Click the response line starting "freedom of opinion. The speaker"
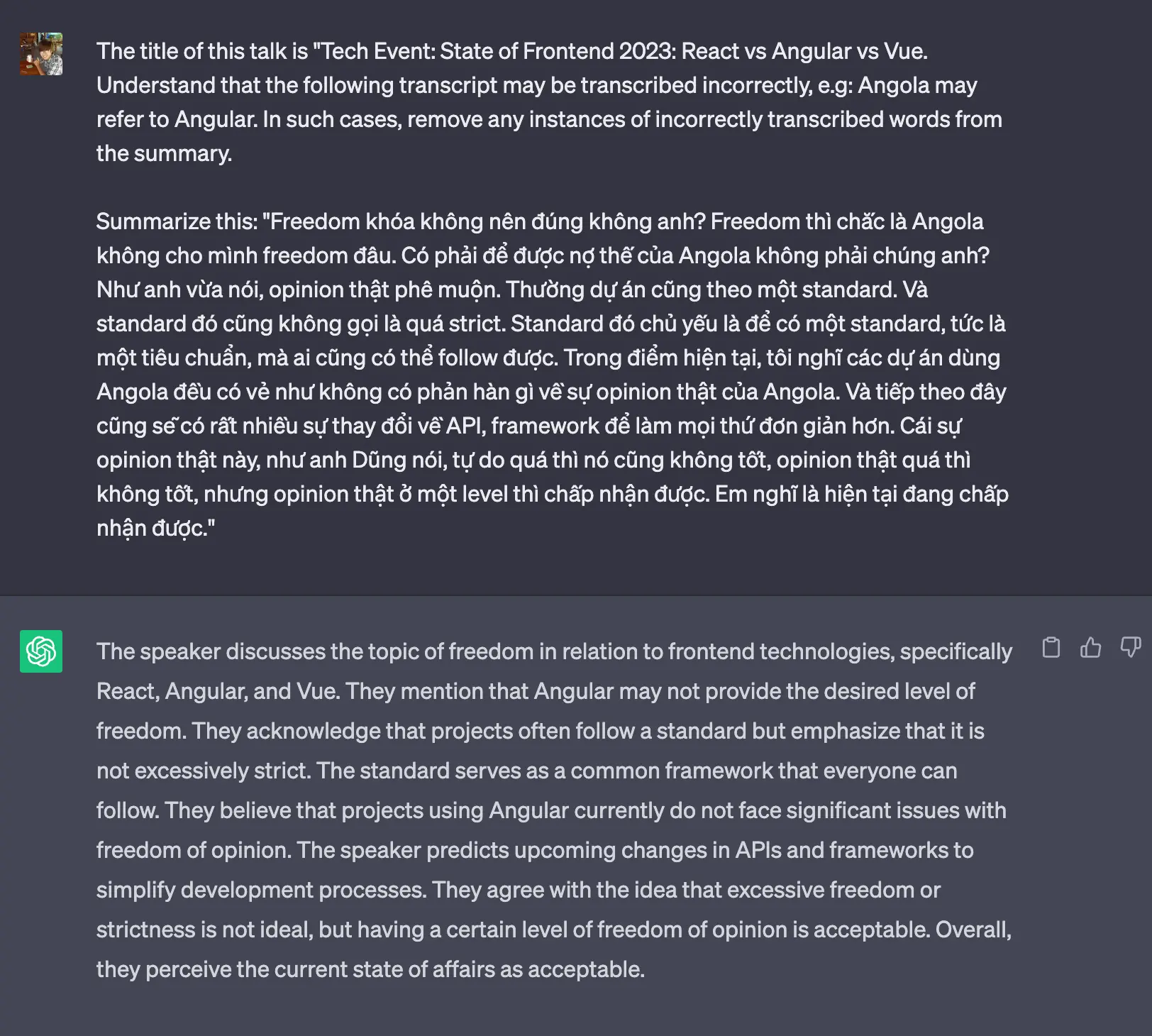 tap(535, 850)
